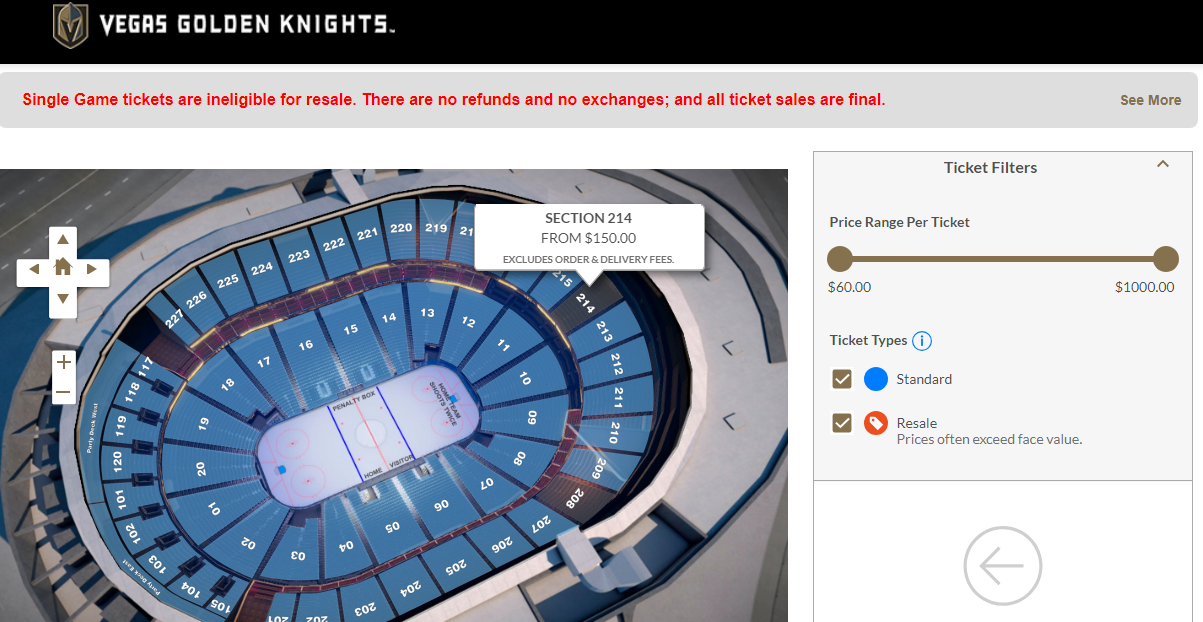Click the minimum price slider handle
Screen dimensions: 1203x622
click(x=840, y=259)
